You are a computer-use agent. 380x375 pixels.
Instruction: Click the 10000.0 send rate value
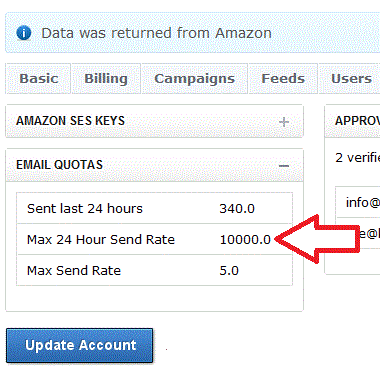click(x=245, y=239)
